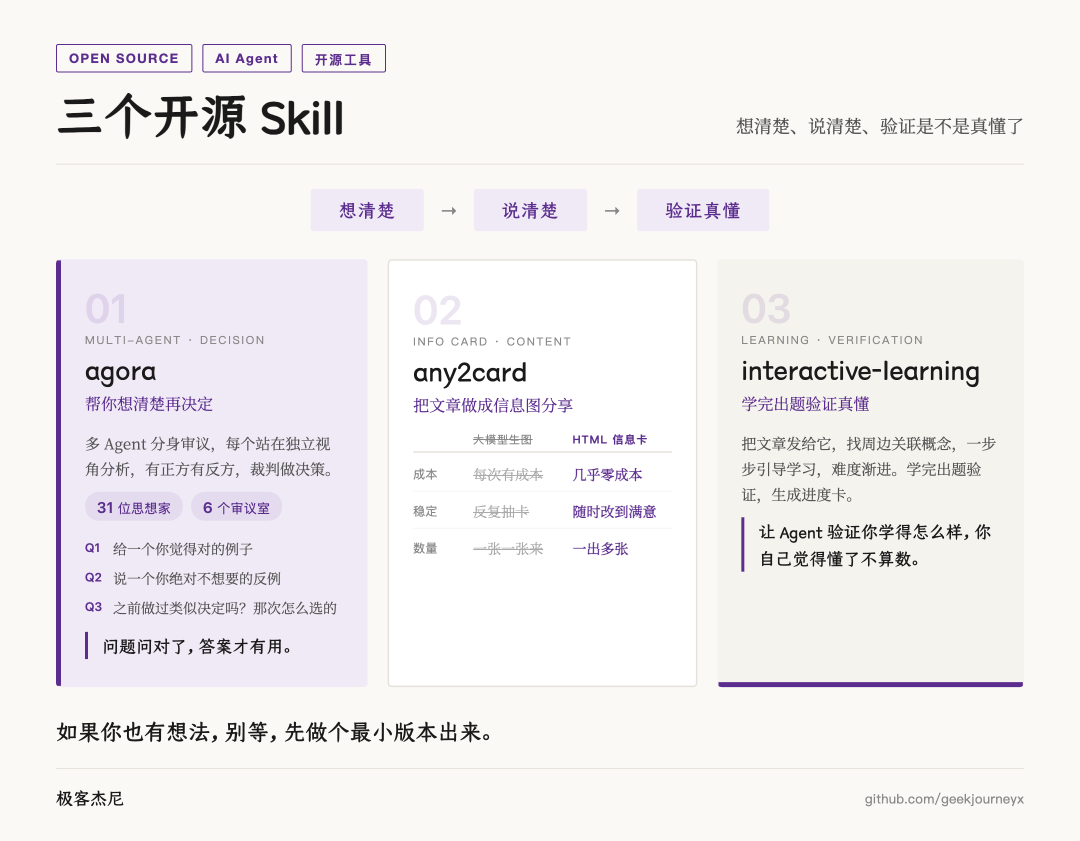Click the OPEN SOURCE tag
This screenshot has width=1080, height=841.
124,58
